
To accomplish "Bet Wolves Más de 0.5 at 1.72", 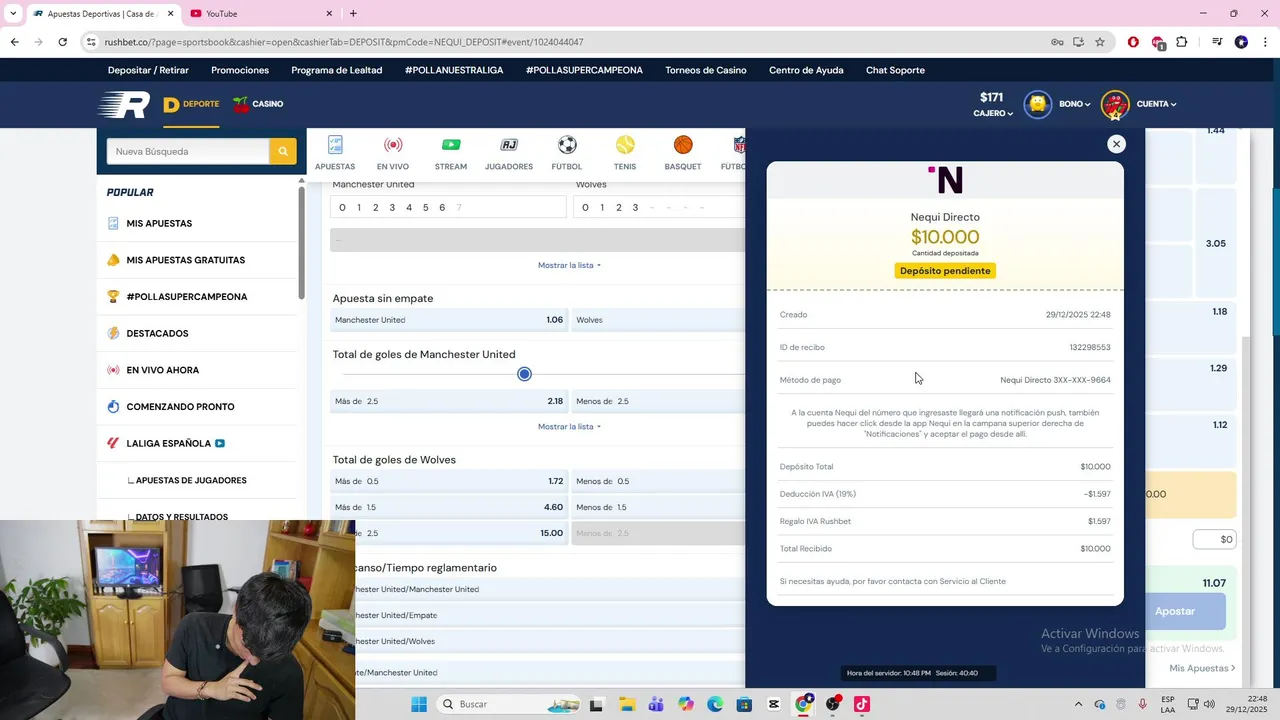I will click(x=449, y=481).
